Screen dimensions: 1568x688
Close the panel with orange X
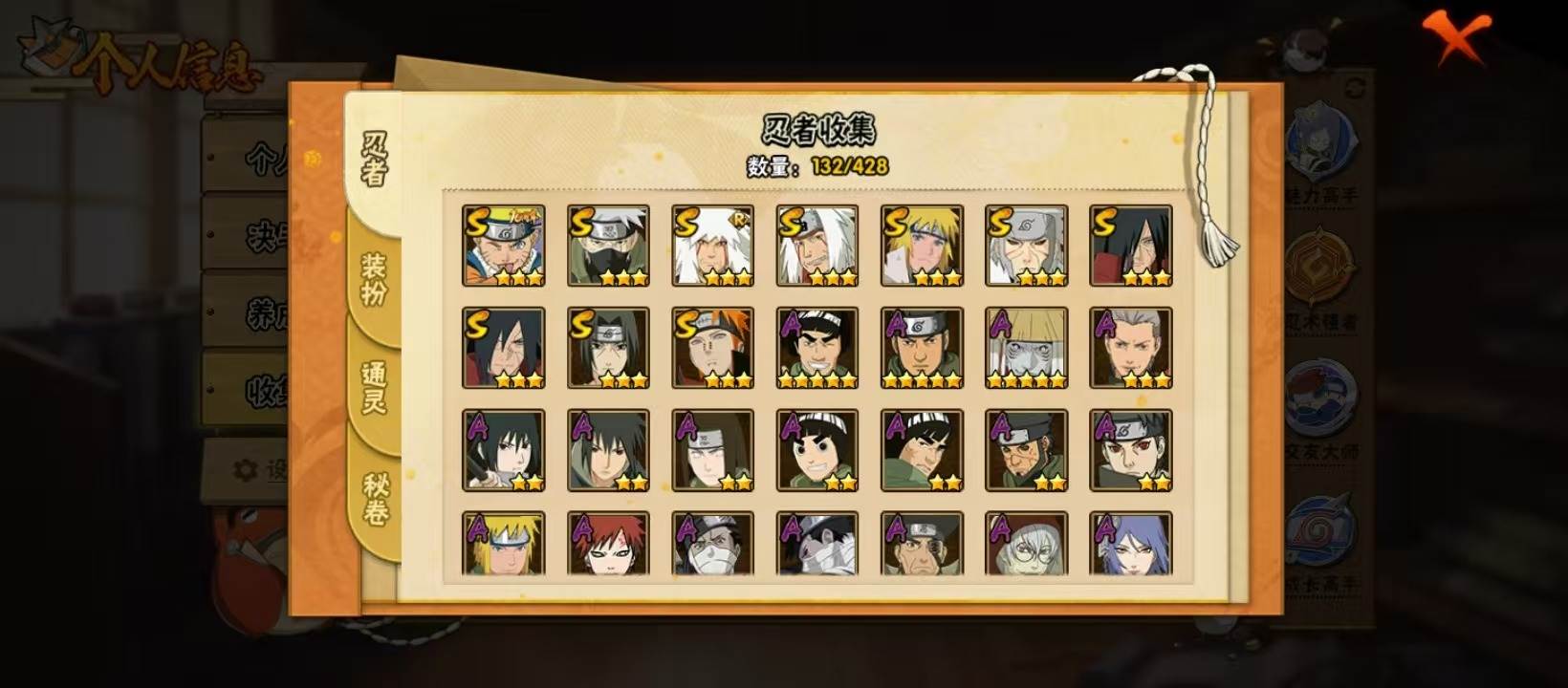pos(1455,37)
